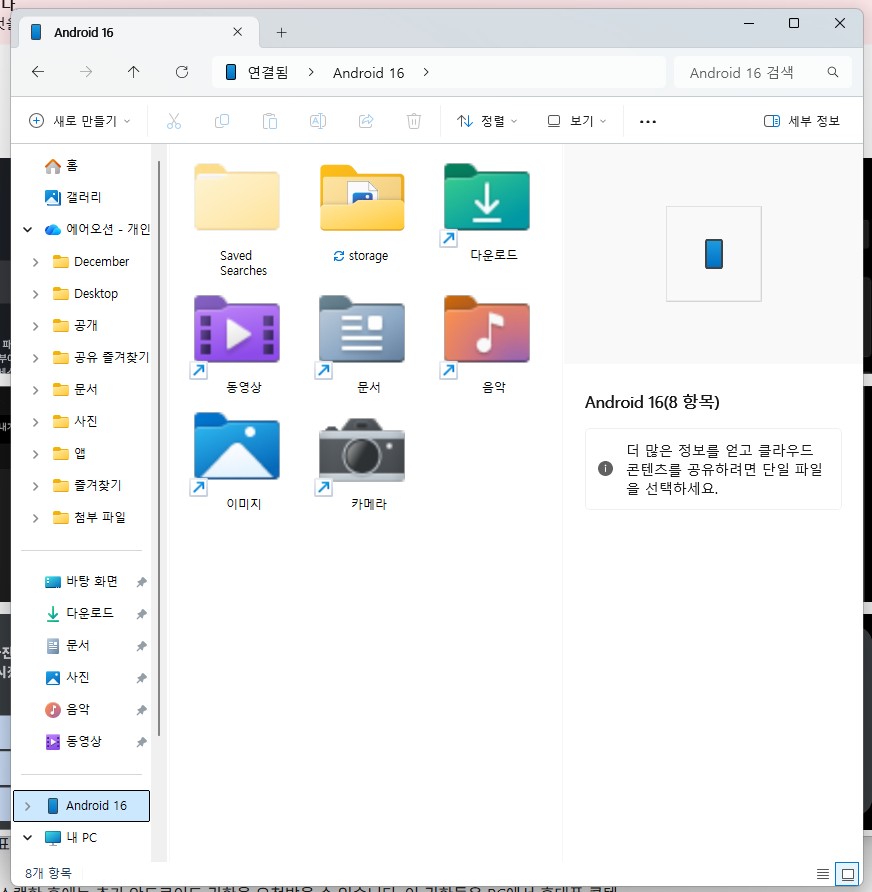Open the 카메라 shortcut folder

362,462
